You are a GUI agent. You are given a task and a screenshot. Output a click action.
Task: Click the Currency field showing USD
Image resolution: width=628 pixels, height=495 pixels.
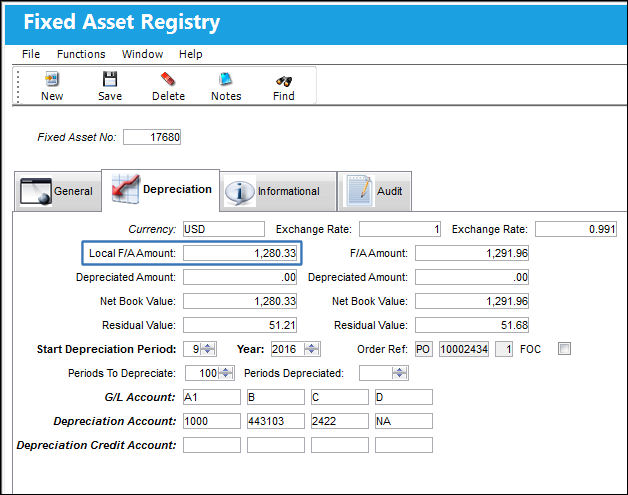click(x=223, y=229)
